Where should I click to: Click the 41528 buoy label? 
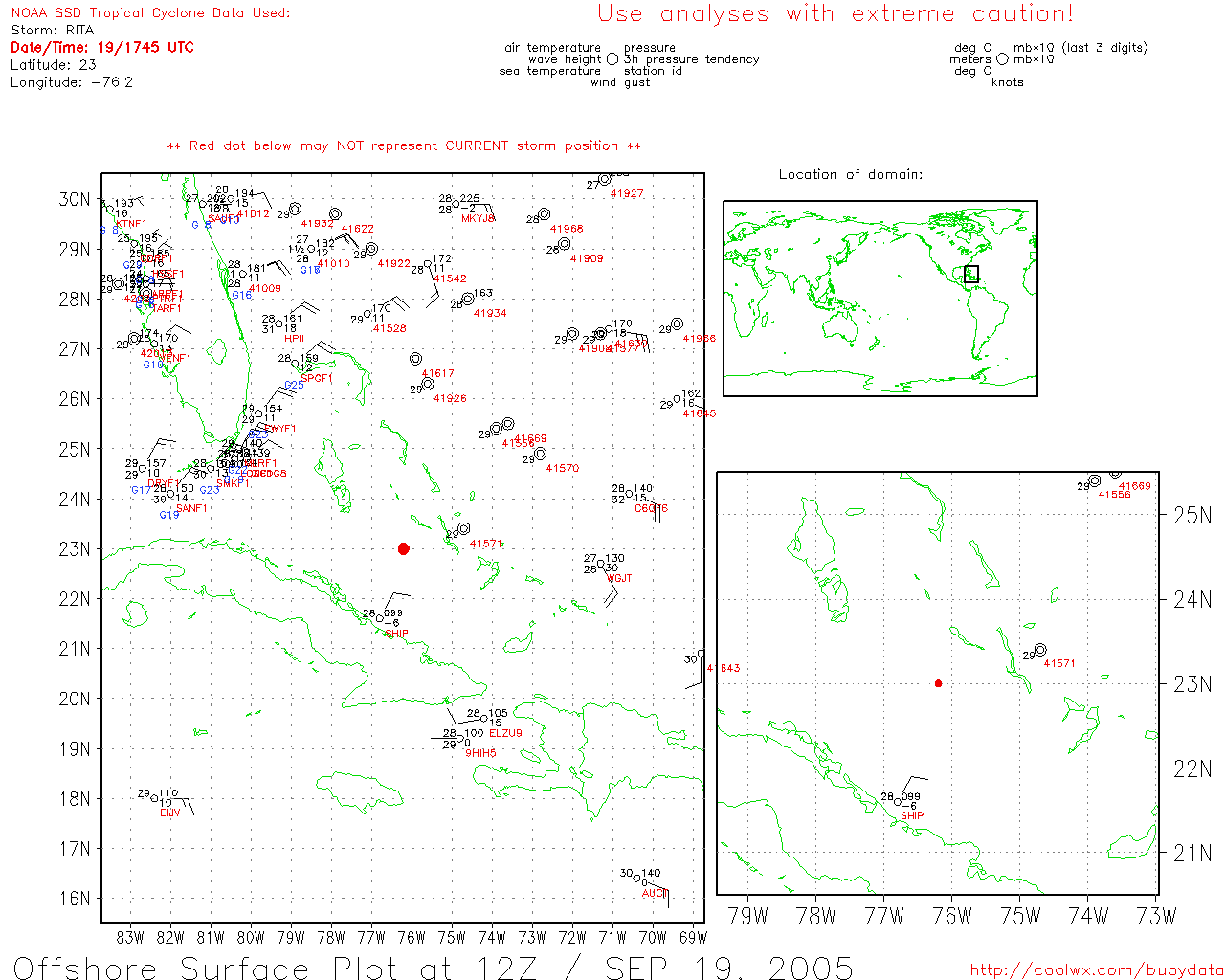click(x=390, y=328)
